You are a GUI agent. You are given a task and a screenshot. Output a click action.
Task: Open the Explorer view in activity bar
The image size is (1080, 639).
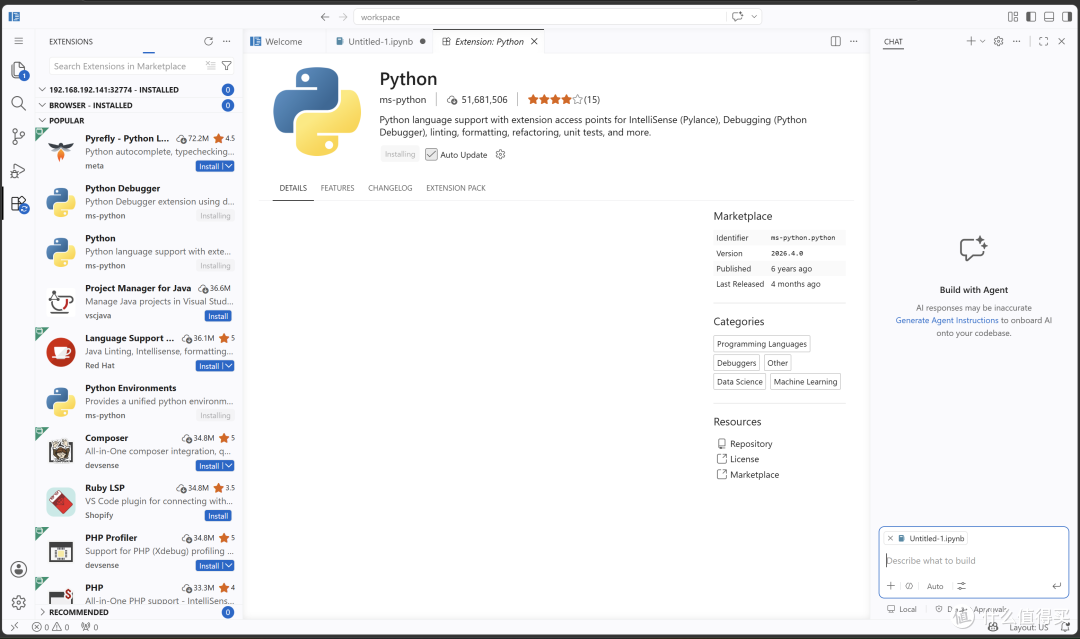coord(19,70)
